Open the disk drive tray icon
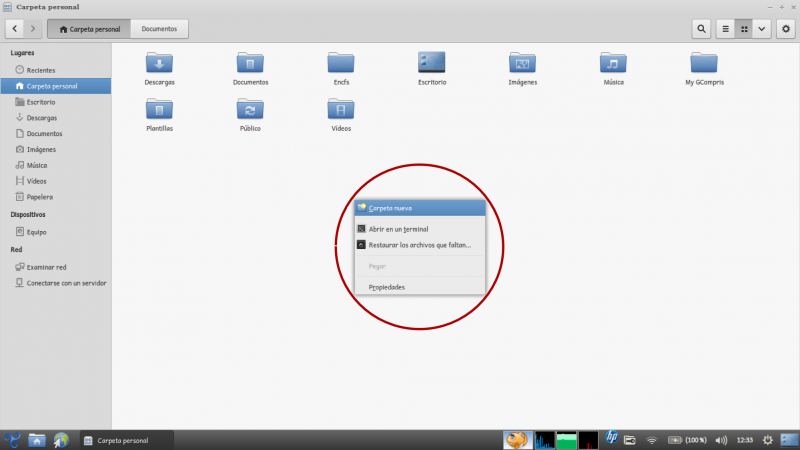 click(630, 440)
